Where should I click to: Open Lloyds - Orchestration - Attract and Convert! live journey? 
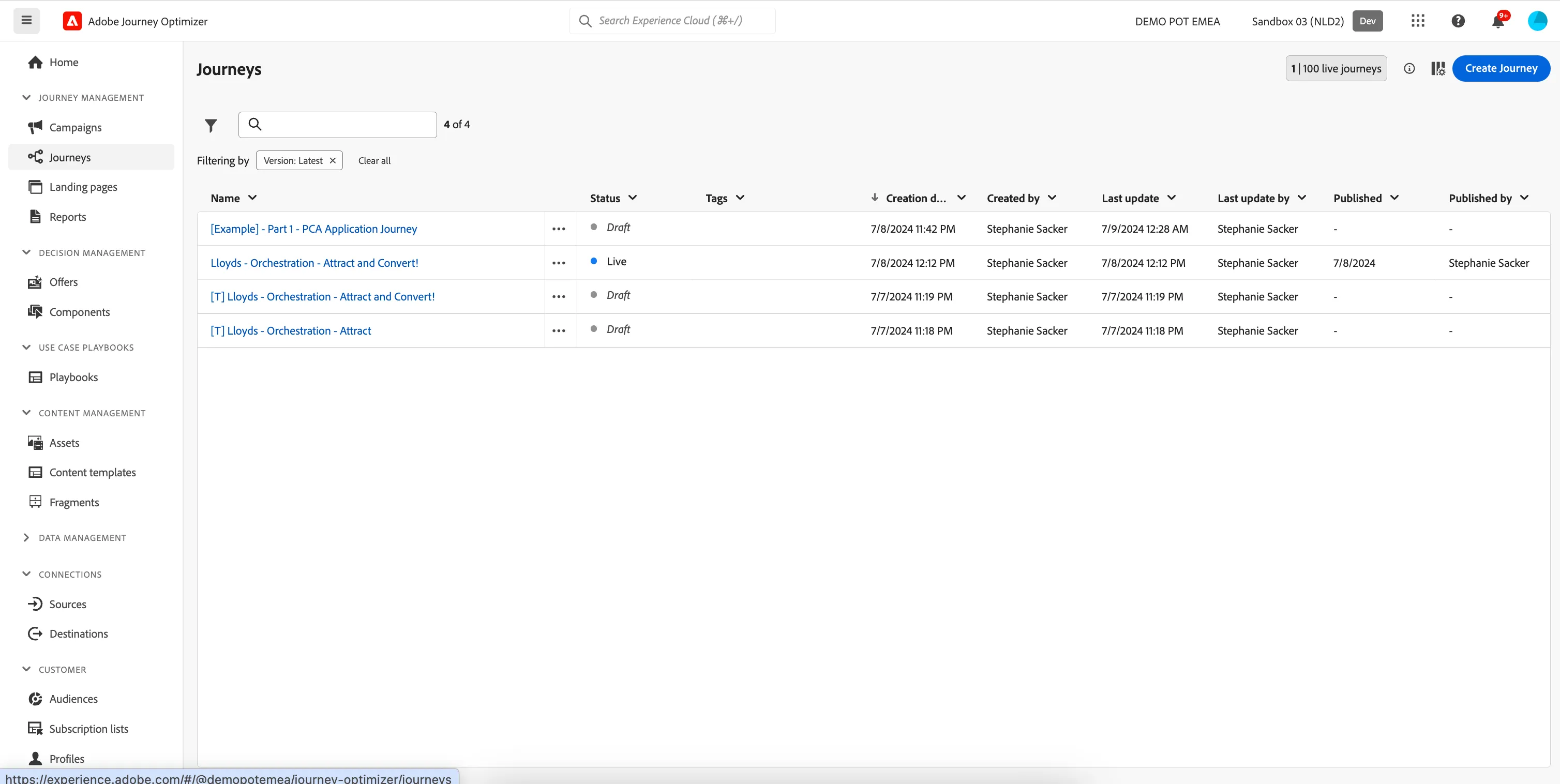[314, 263]
